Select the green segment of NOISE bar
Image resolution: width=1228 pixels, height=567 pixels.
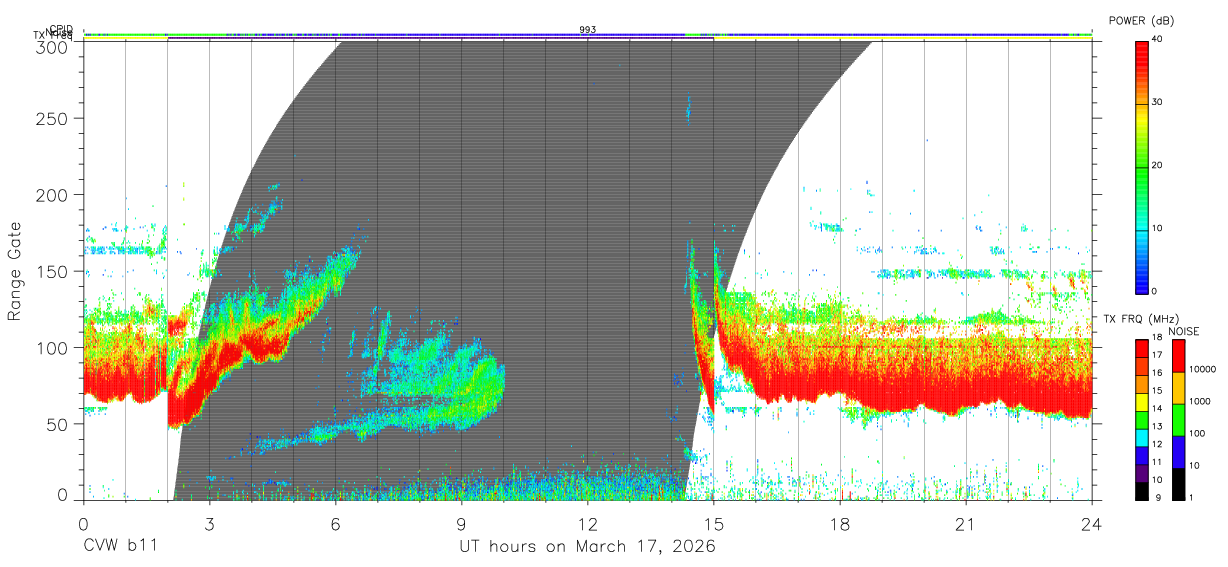point(1178,420)
